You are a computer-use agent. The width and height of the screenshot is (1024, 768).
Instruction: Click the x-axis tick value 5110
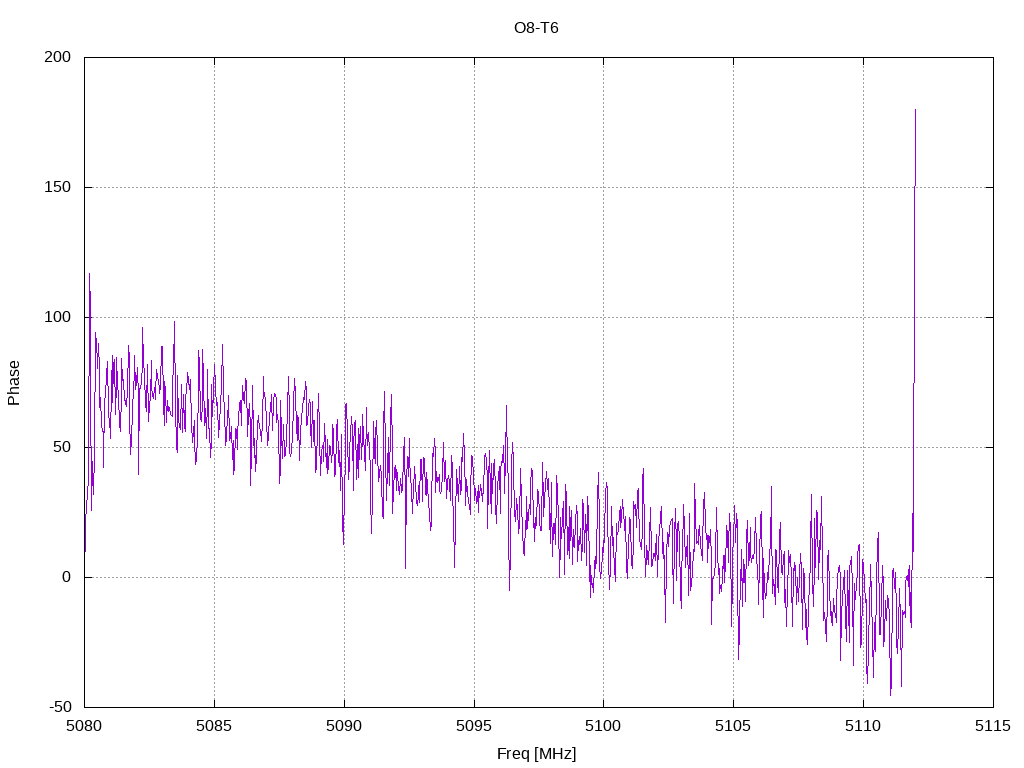[x=863, y=726]
